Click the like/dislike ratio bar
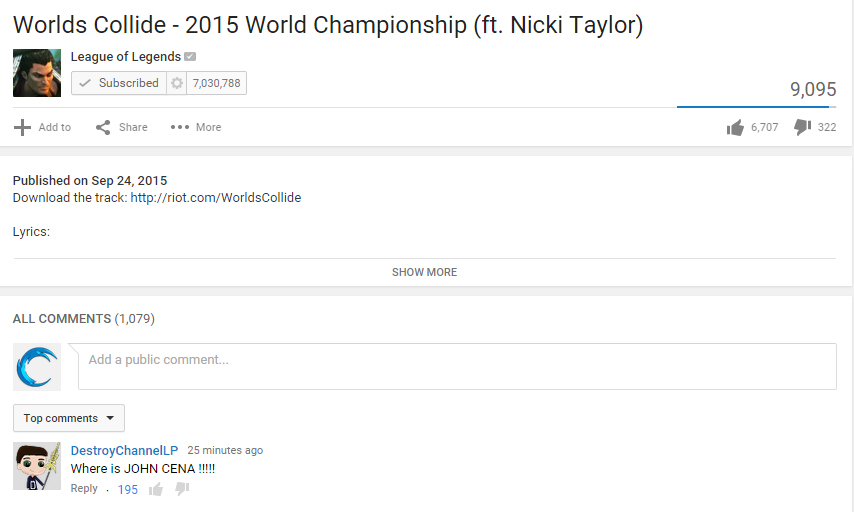Viewport: 854px width, 512px height. pos(756,107)
